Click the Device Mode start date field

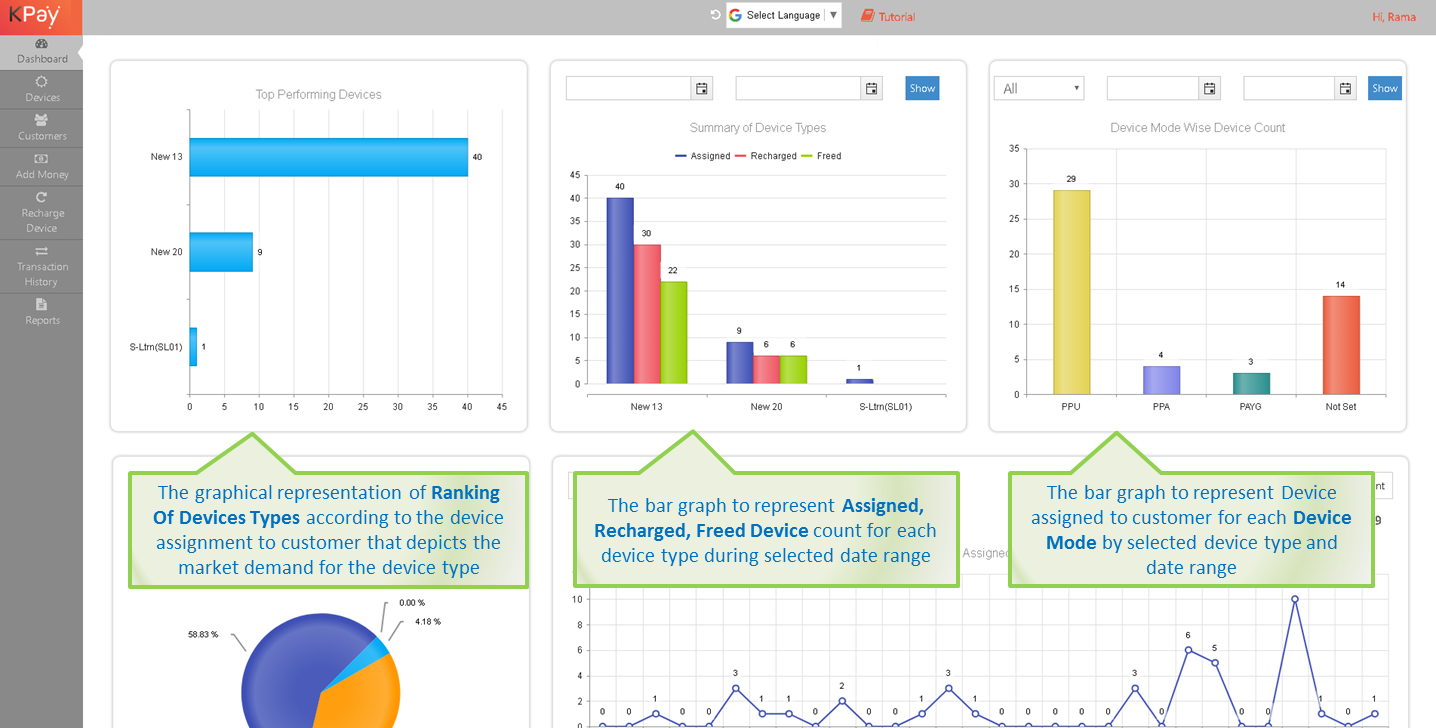pos(1153,88)
